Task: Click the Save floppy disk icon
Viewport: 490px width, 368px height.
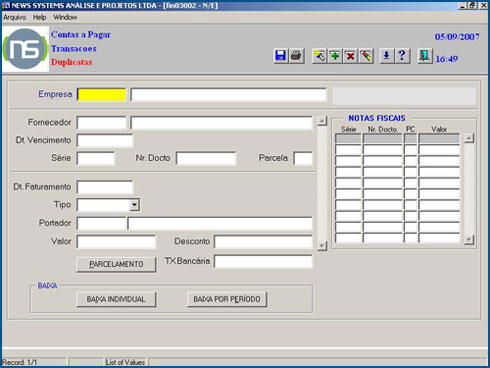Action: [x=280, y=56]
